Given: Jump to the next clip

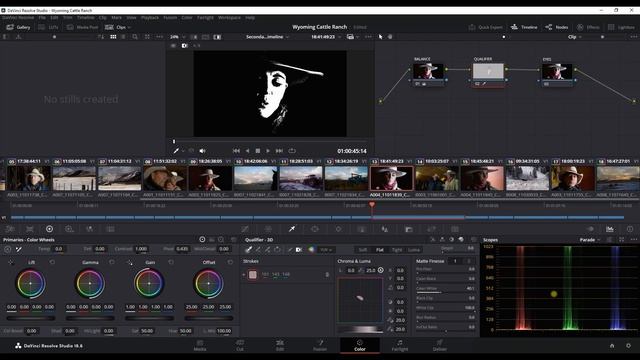Looking at the screenshot, I should (x=279, y=151).
